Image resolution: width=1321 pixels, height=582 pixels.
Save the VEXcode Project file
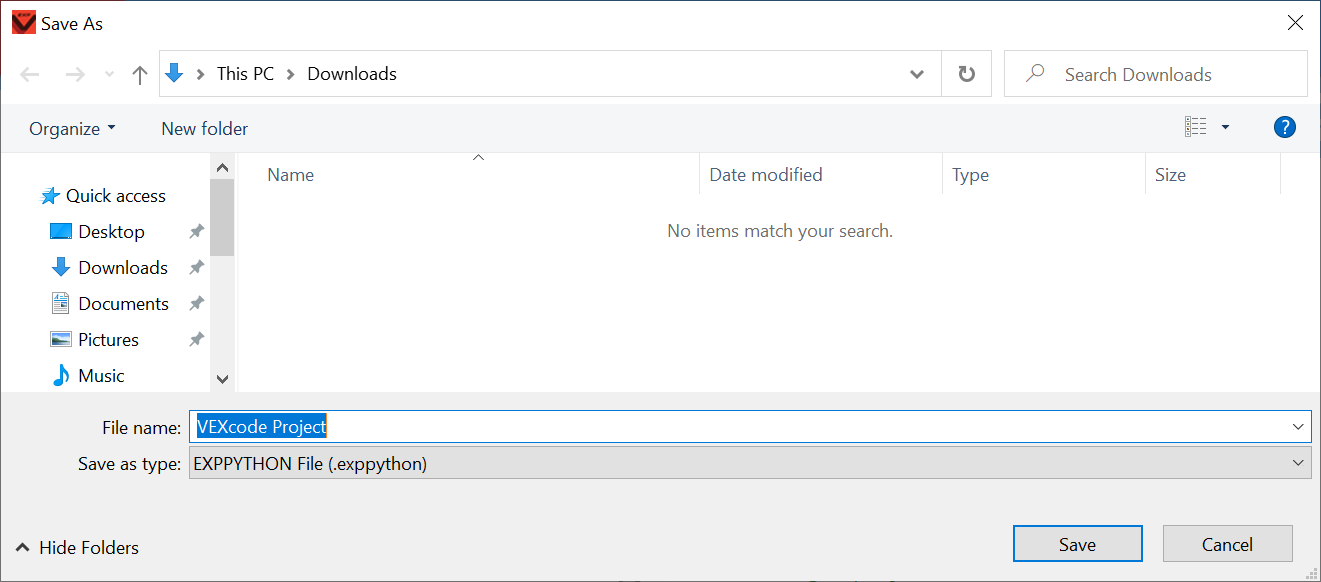tap(1078, 544)
